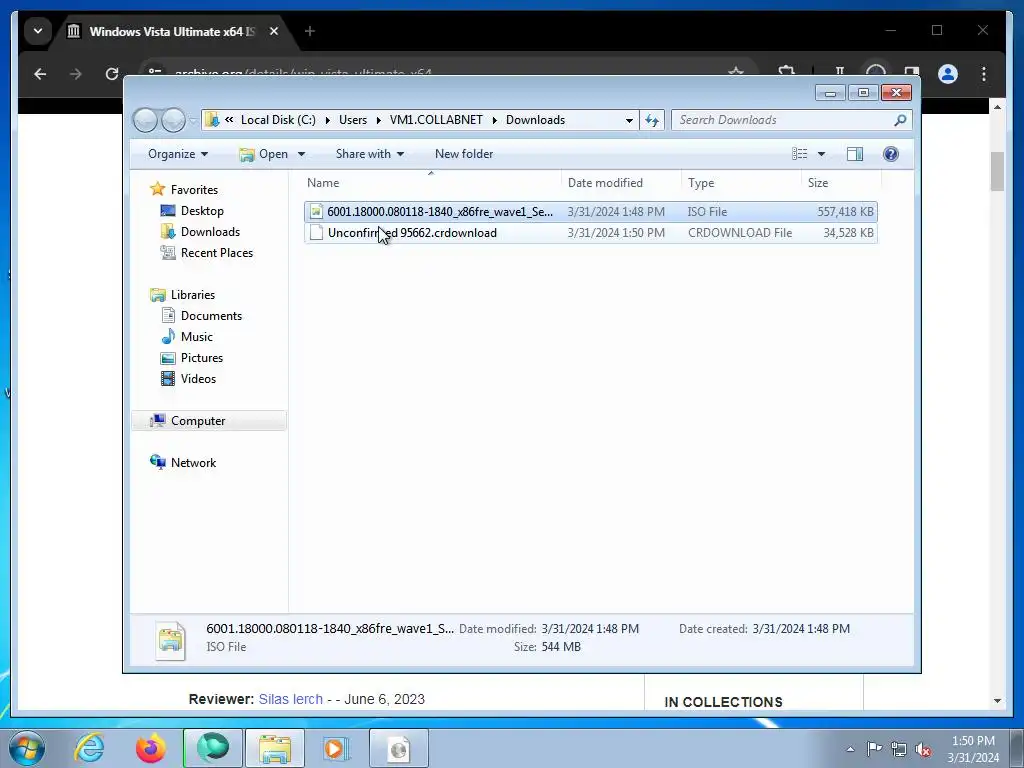Click the Change your view icon

[x=800, y=154]
